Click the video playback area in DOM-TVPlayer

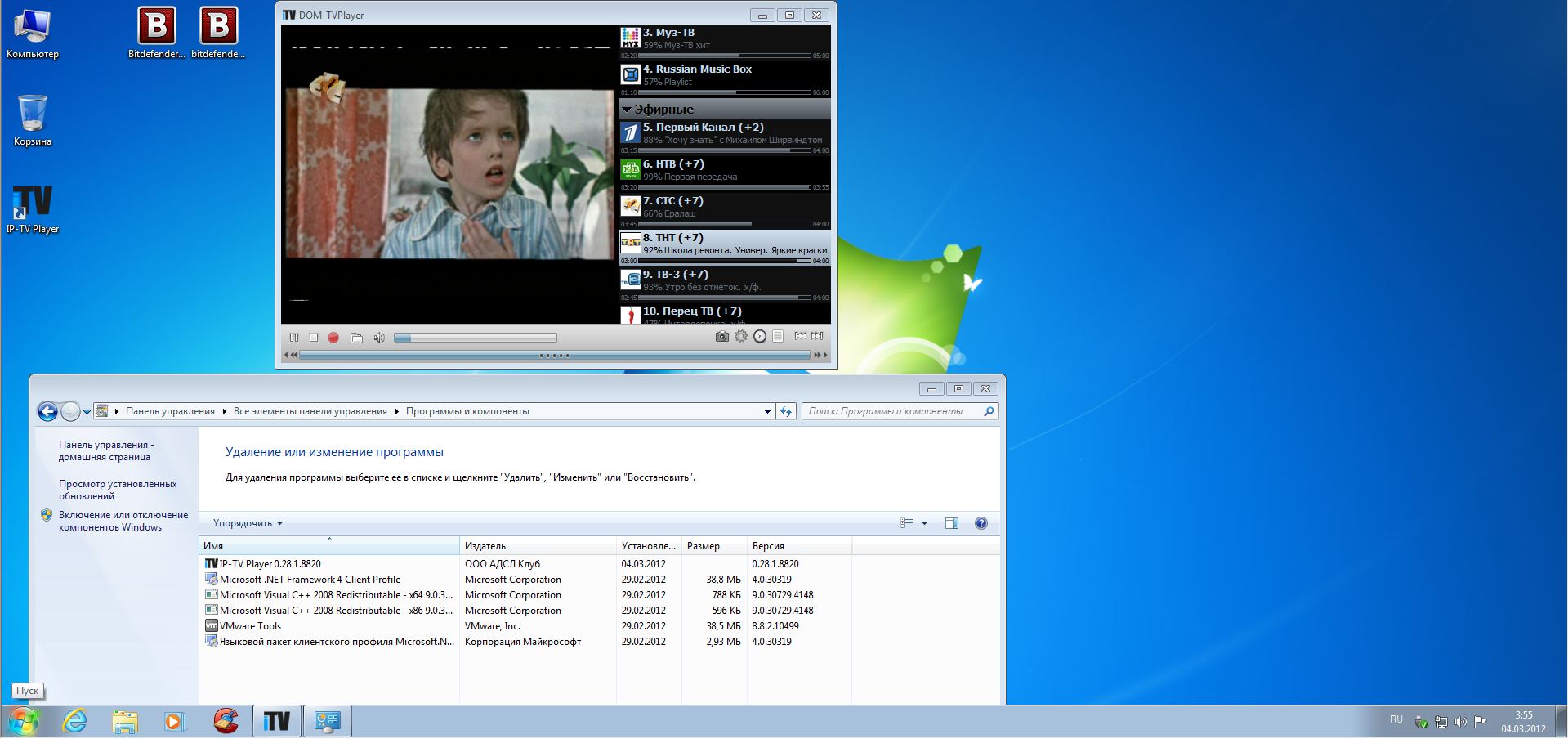pyautogui.click(x=449, y=174)
